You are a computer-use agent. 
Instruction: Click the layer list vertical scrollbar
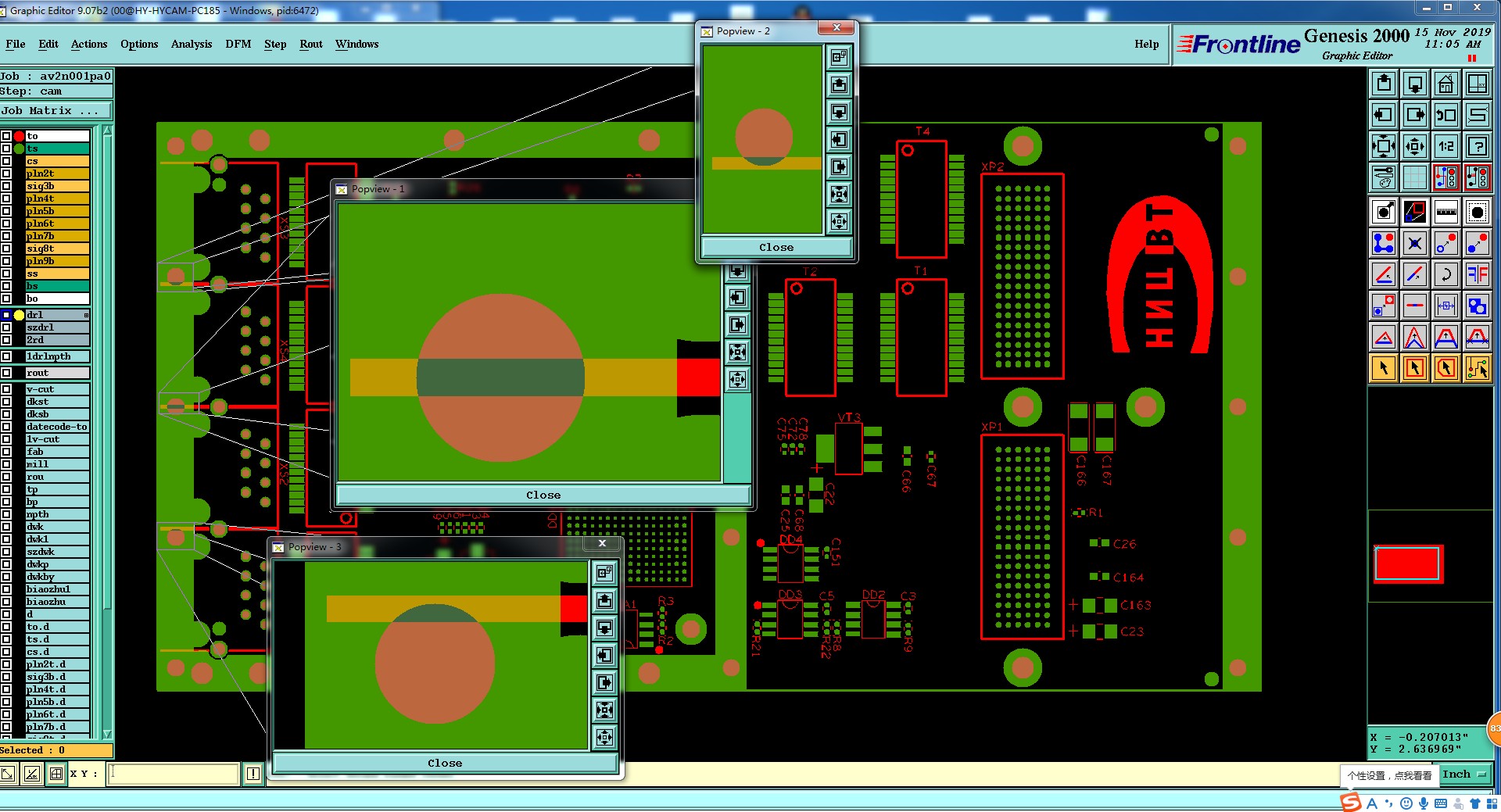point(107,432)
